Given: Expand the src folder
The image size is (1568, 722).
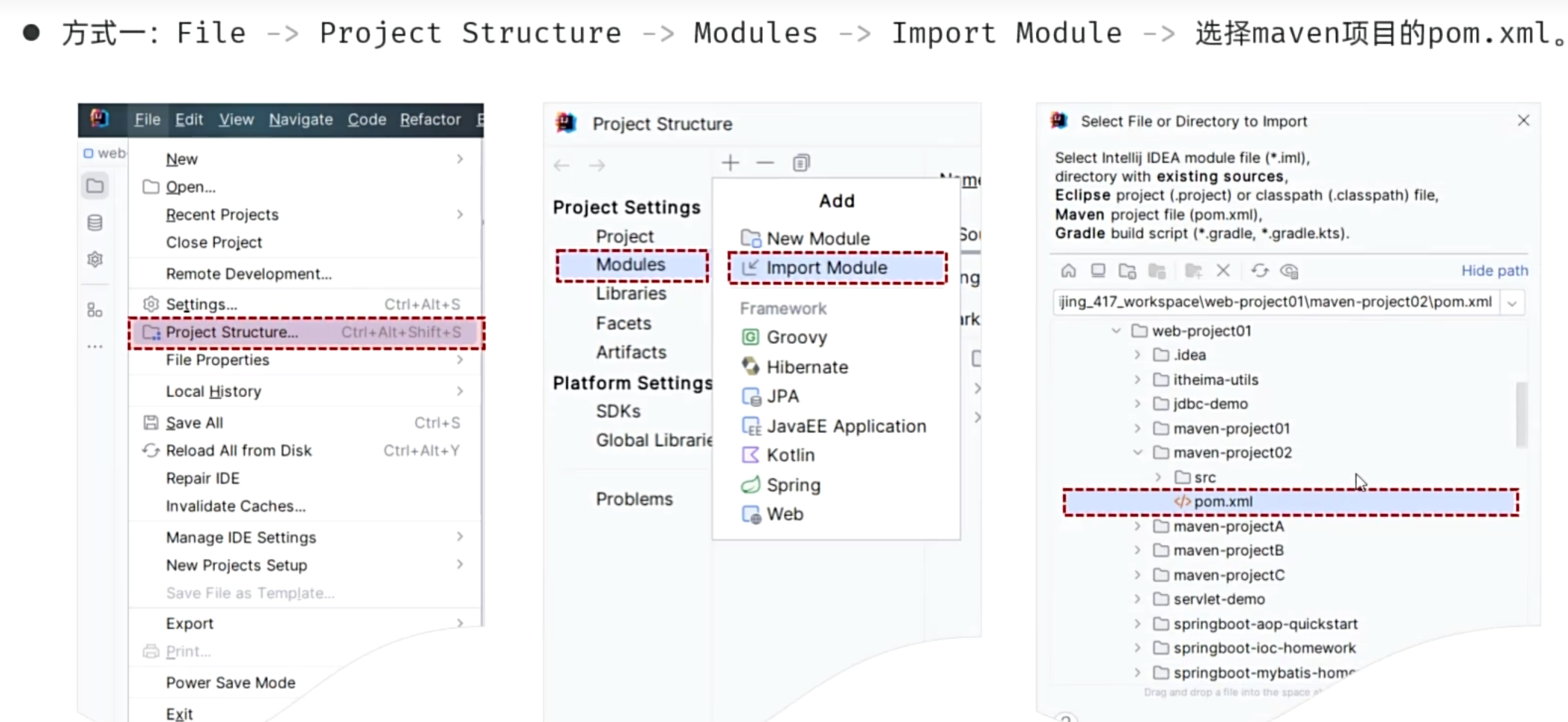Looking at the screenshot, I should coord(1158,477).
